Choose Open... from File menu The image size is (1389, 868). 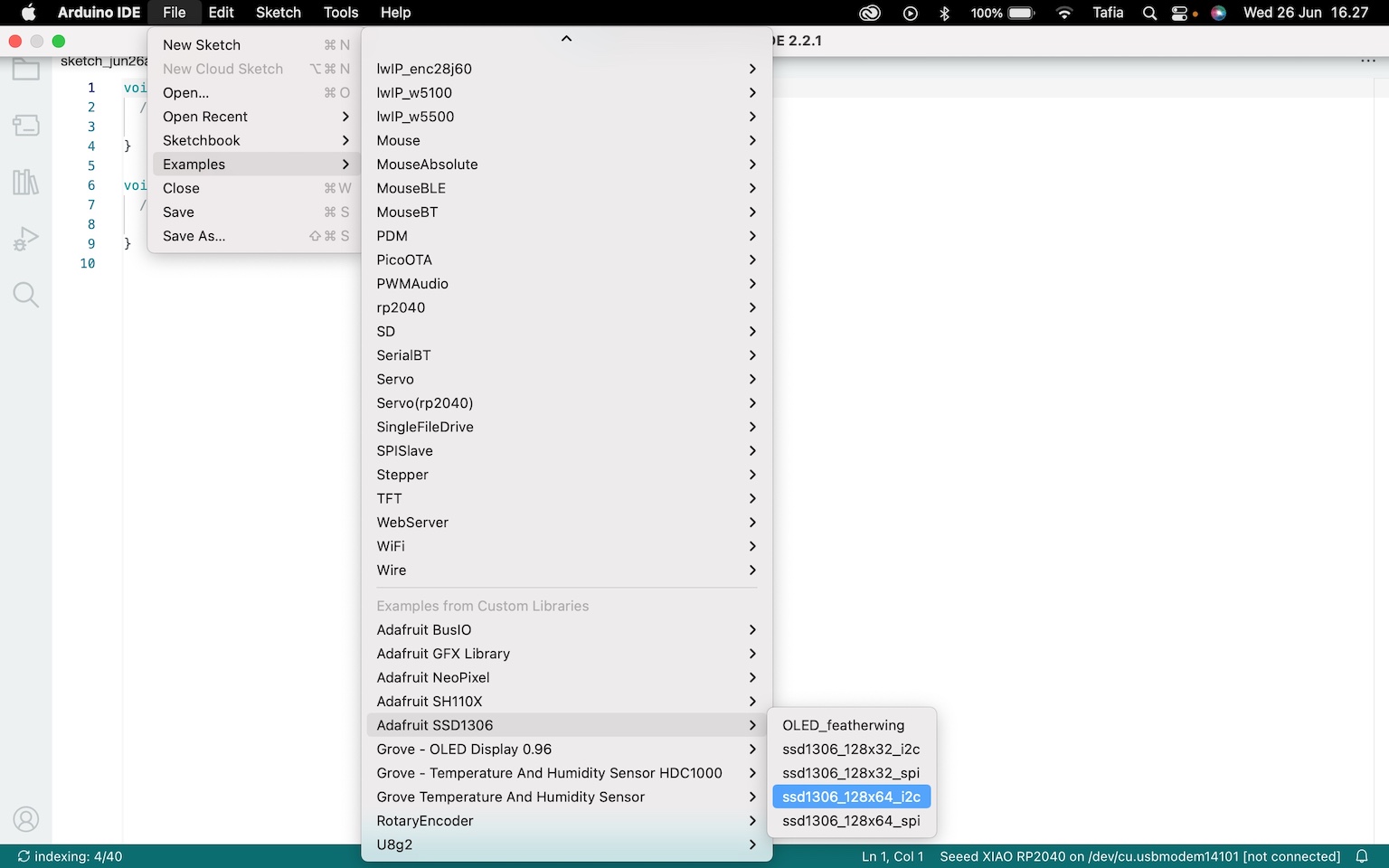256,93
